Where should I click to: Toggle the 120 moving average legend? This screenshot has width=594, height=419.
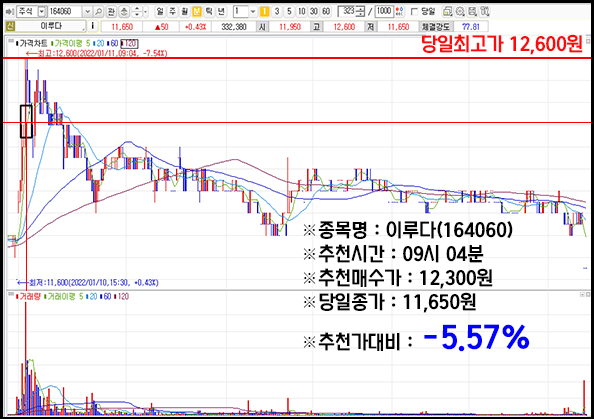tap(129, 44)
